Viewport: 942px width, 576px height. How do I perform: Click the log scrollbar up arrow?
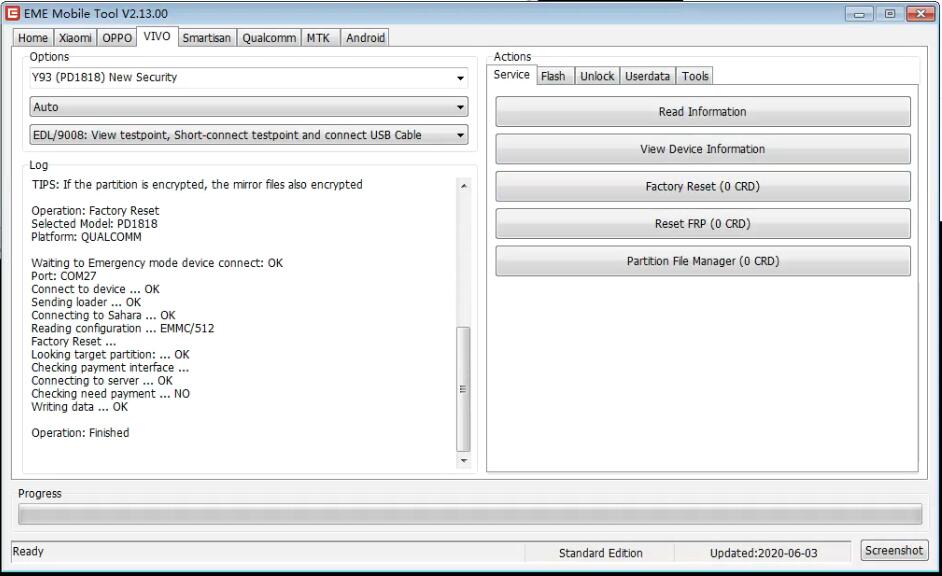tap(463, 186)
